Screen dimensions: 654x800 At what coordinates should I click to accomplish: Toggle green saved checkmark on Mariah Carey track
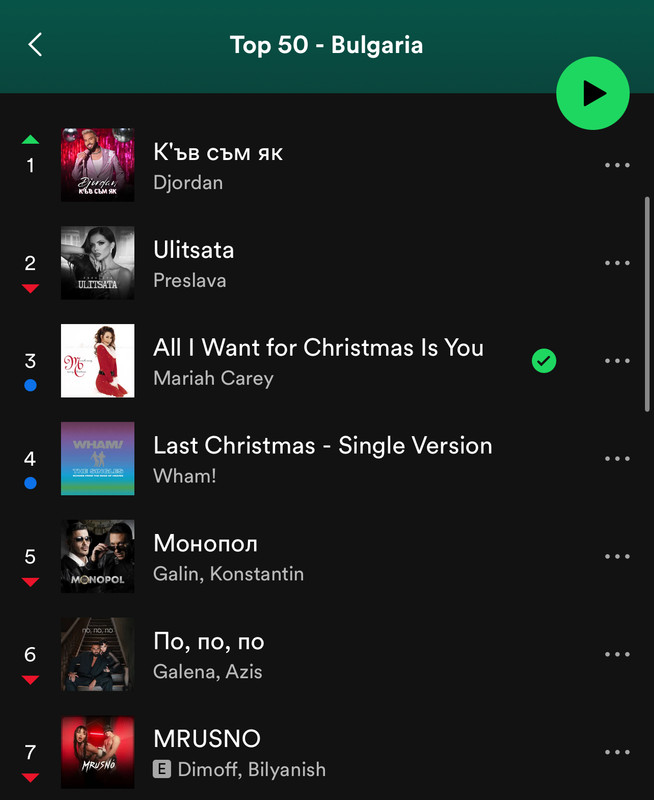pos(544,361)
